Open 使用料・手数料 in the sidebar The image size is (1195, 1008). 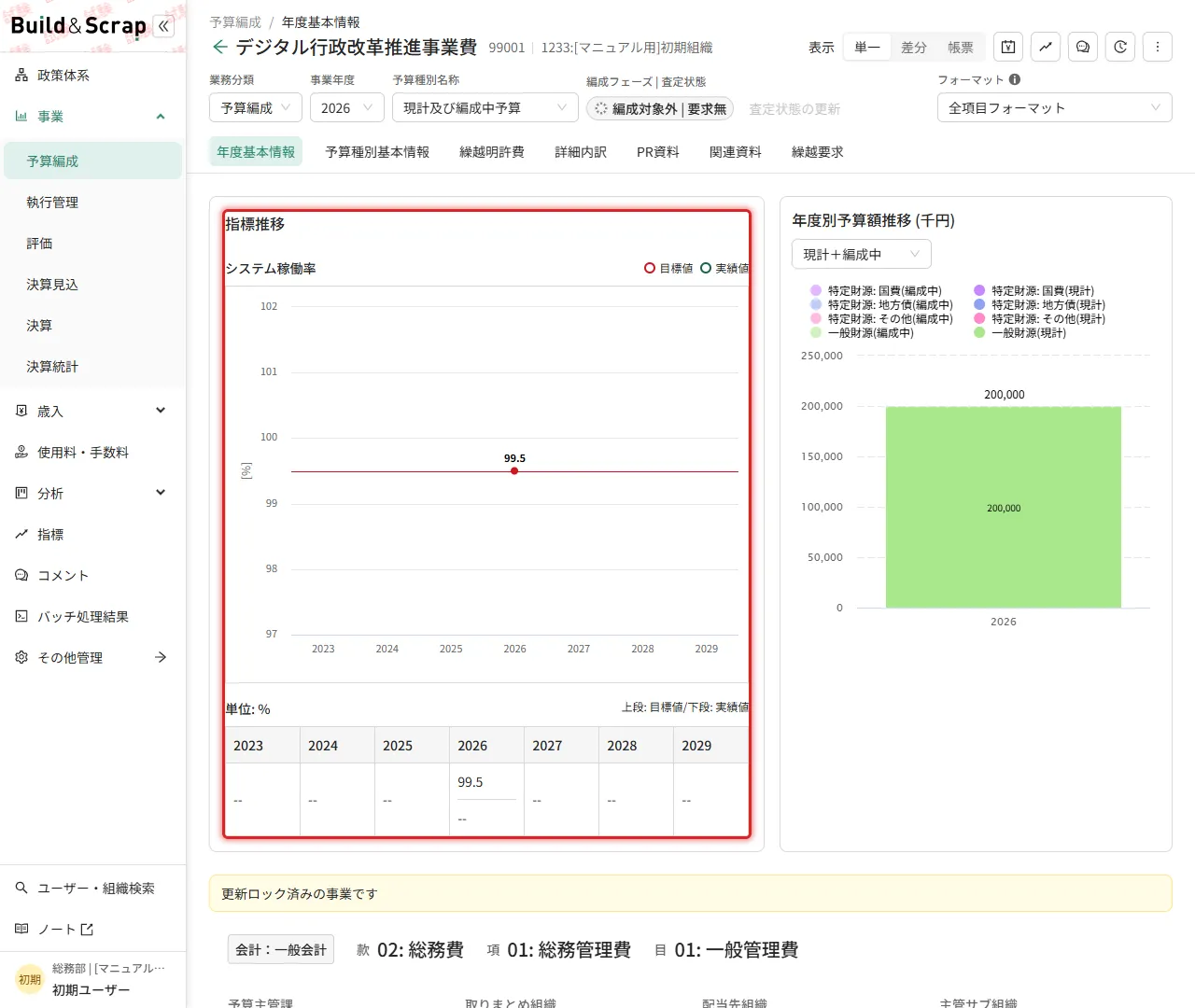[92, 453]
